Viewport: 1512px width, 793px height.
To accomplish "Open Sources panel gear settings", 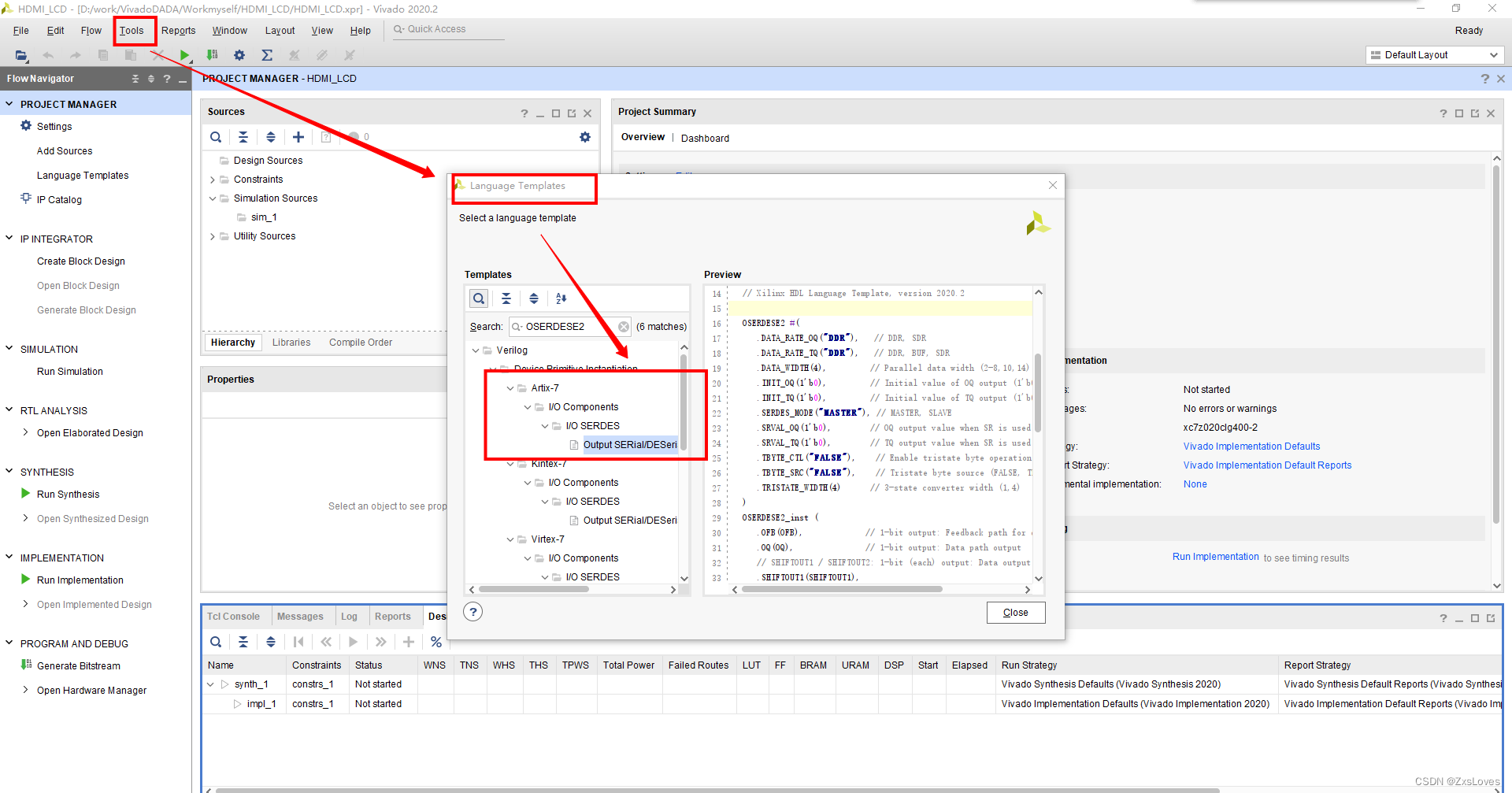I will pos(585,137).
